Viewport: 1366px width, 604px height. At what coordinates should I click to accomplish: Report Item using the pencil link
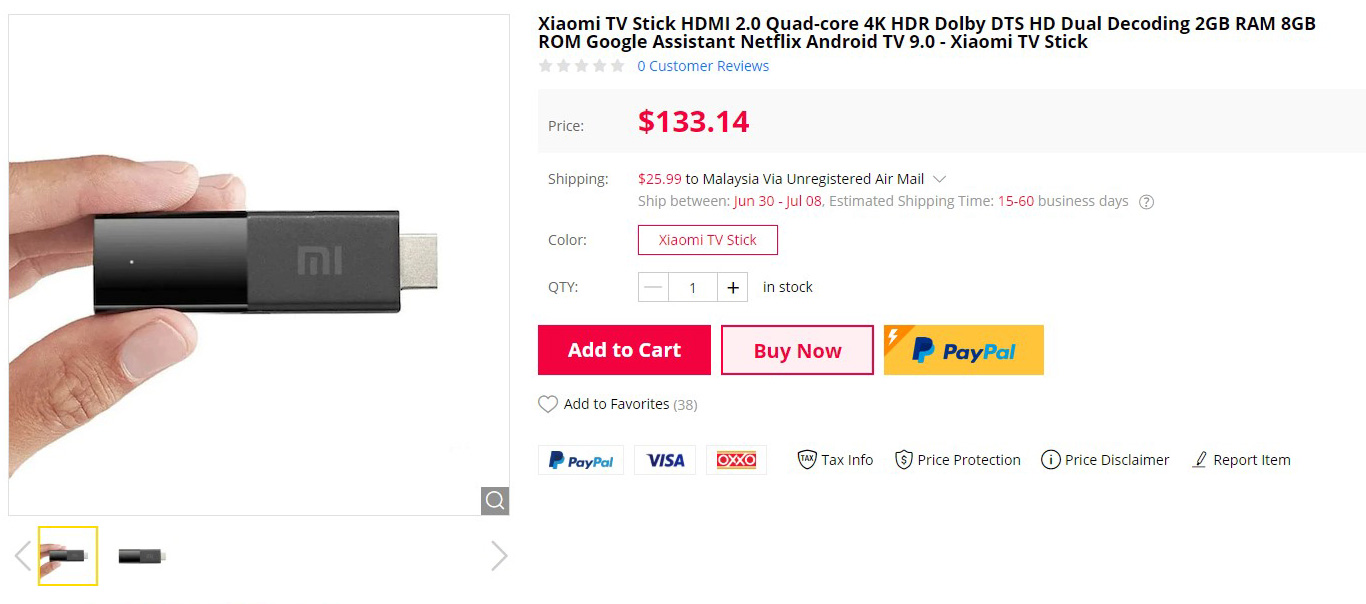pos(1241,460)
